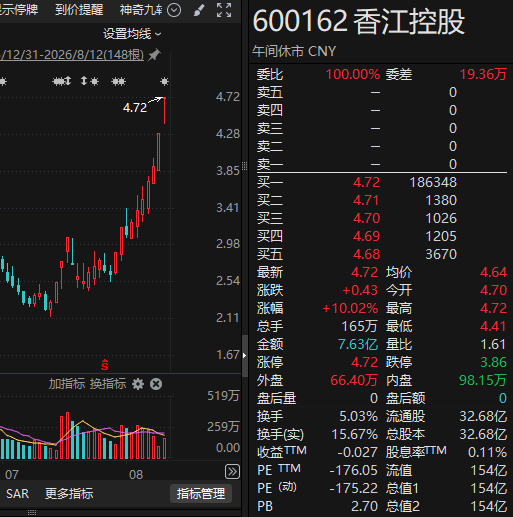The height and width of the screenshot is (517, 513).
Task: Click the 均价 value 4.64
Action: (493, 272)
